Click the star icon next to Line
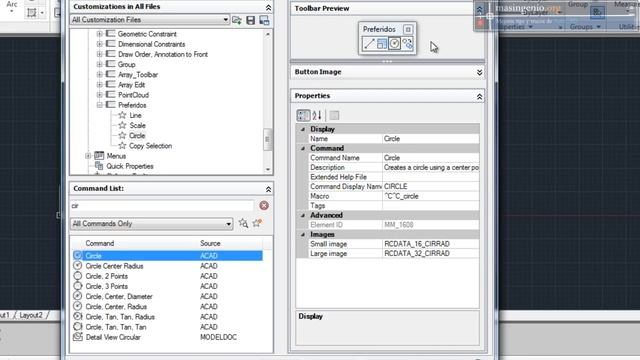 [x=122, y=115]
